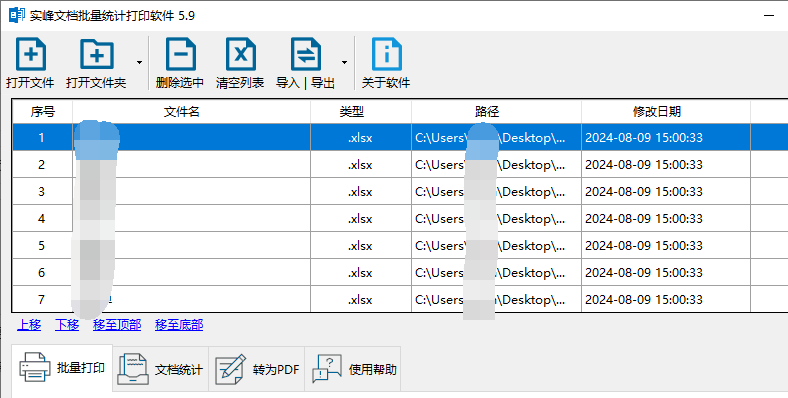Expand the dropdown arrow beside 导入 | 导出
The height and width of the screenshot is (398, 788).
[x=344, y=62]
